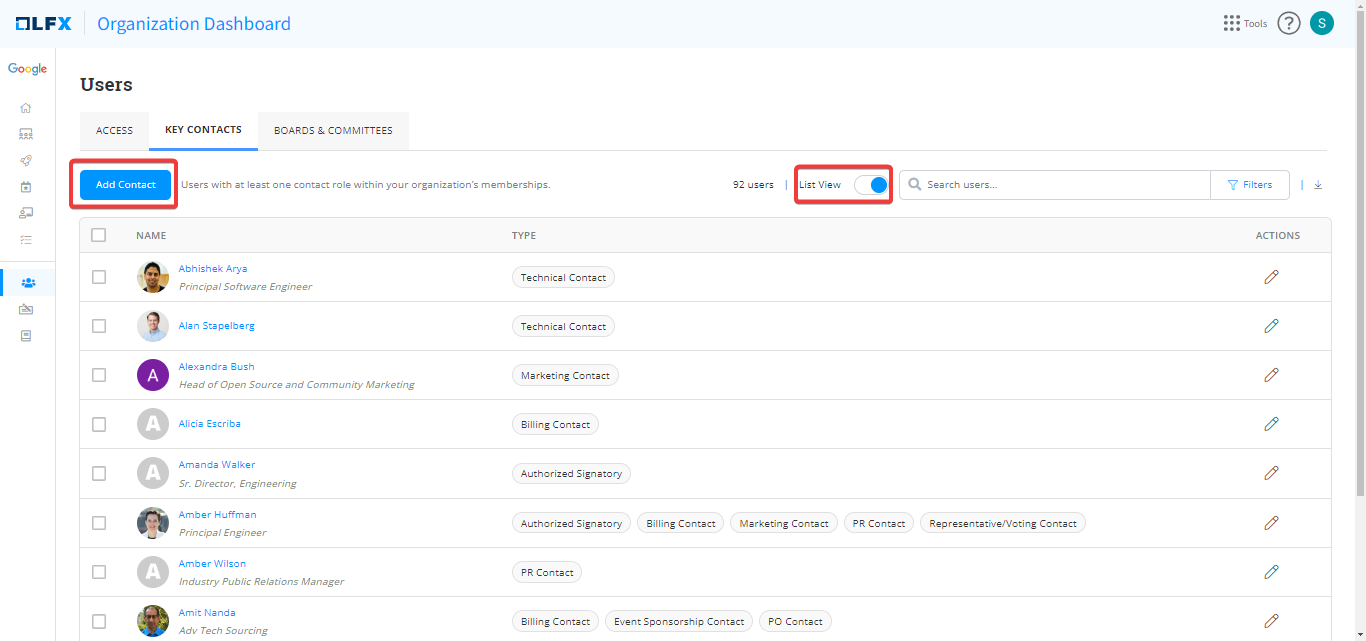Click edit pencil for Abhishek Arya
Viewport: 1366px width, 641px height.
[x=1271, y=277]
